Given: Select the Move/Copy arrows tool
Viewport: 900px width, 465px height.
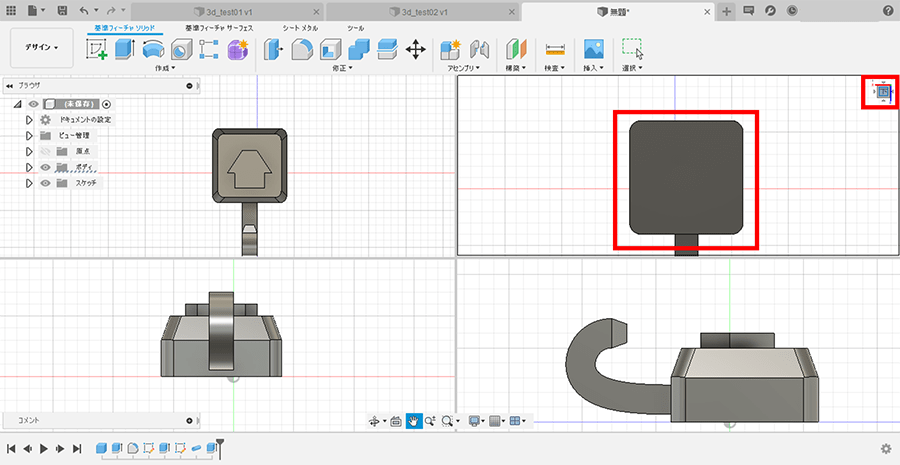Looking at the screenshot, I should click(x=416, y=49).
